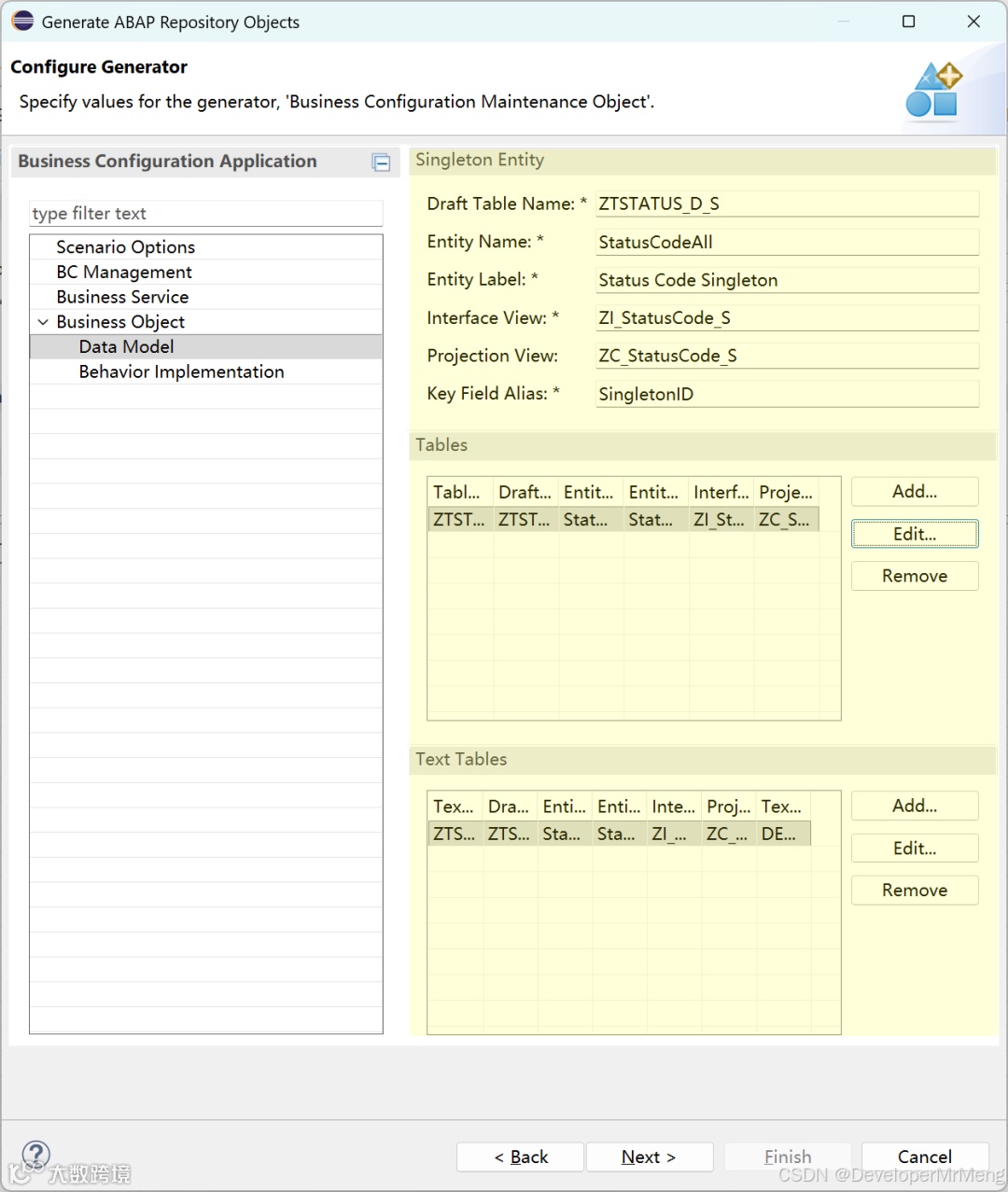The image size is (1008, 1192).
Task: Click the generator wizard shapes icon
Action: pos(933,90)
